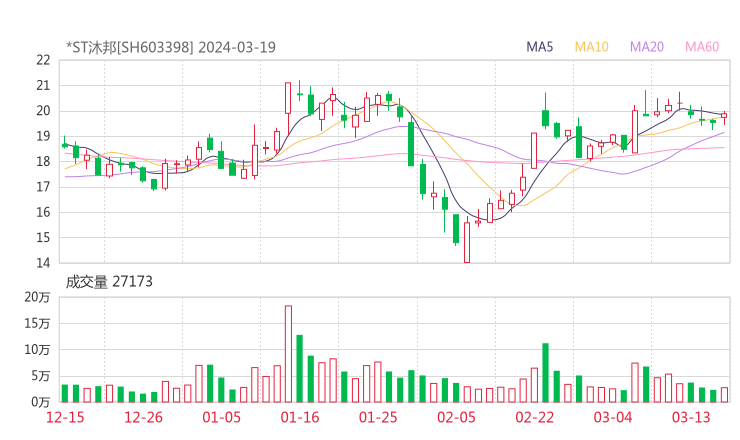Click the MA10 legend label

(591, 47)
